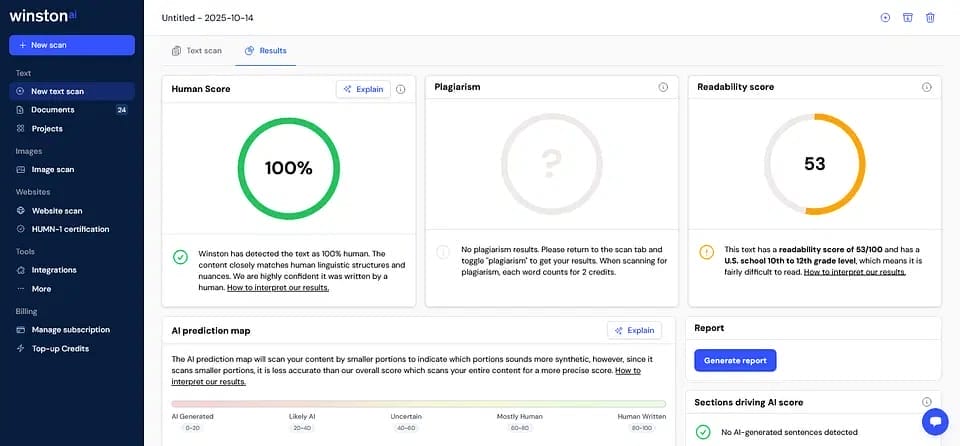
Task: Click the AI prediction gradient scale bar
Action: point(432,404)
